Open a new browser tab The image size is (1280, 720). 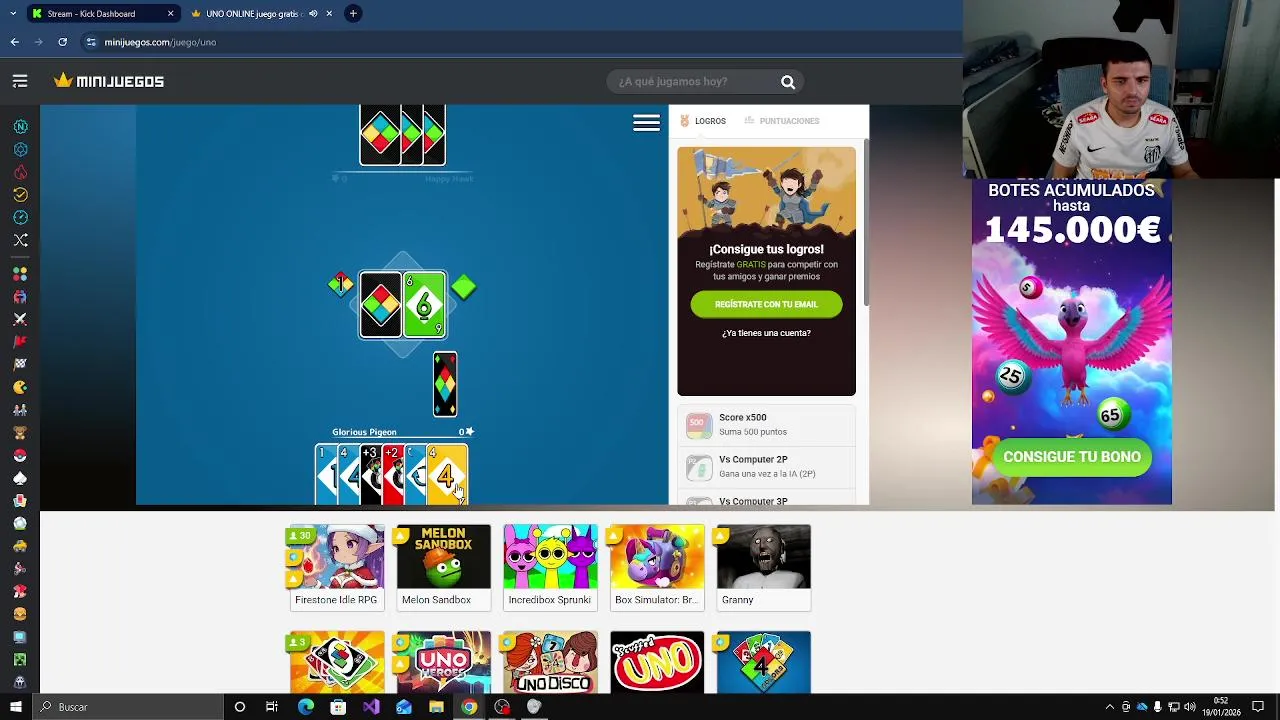[x=353, y=13]
